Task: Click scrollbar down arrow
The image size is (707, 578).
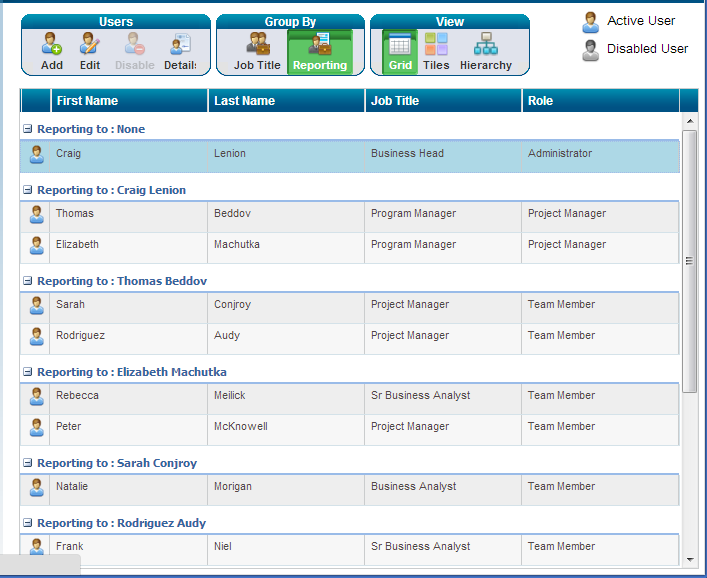Action: click(x=689, y=558)
